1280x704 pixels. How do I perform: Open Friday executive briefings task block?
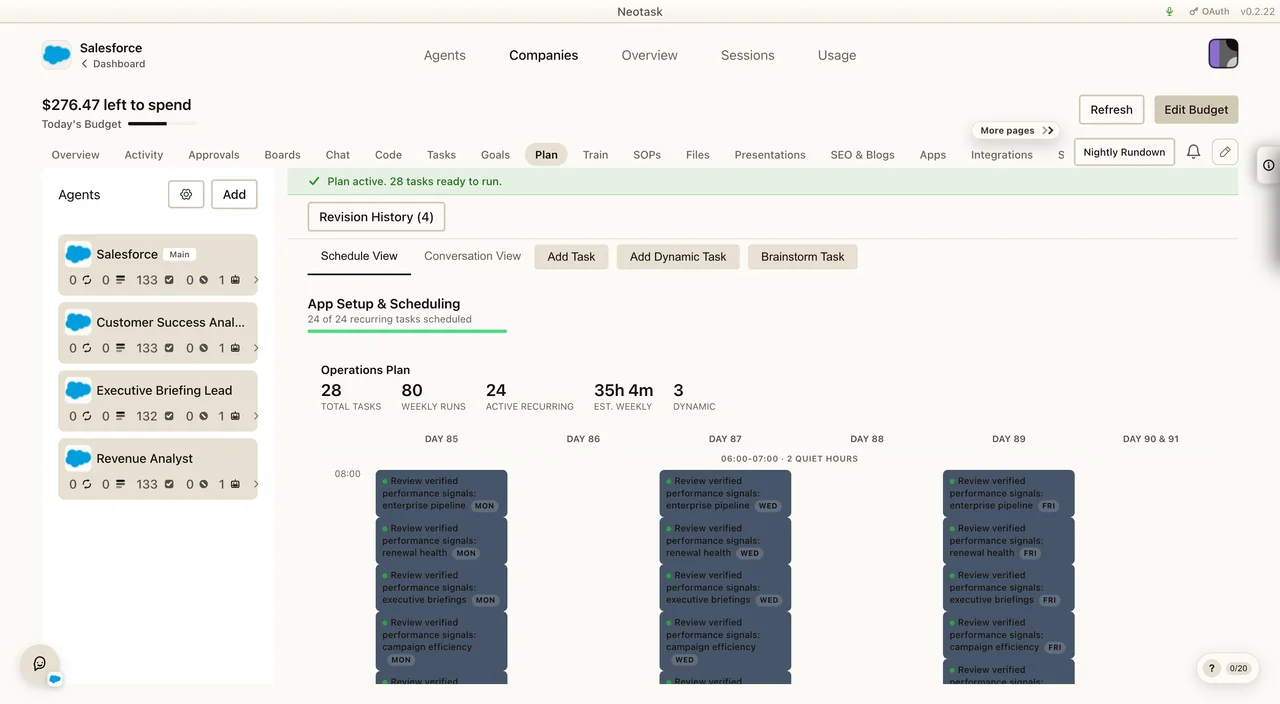(1008, 587)
